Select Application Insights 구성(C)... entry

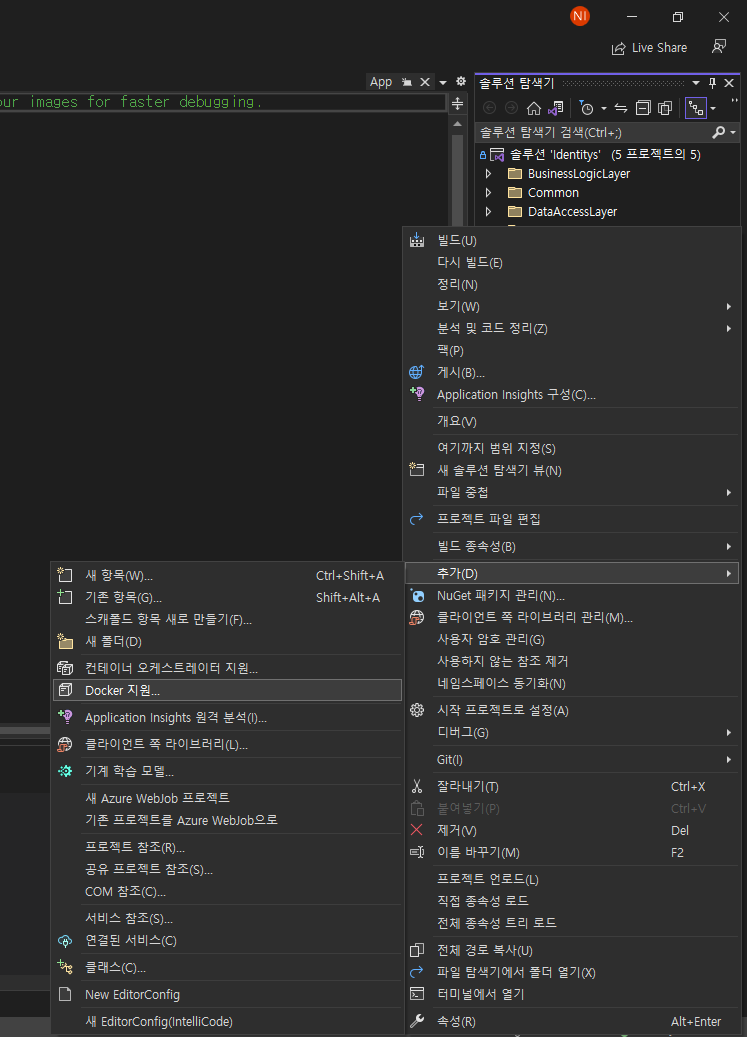(x=572, y=395)
